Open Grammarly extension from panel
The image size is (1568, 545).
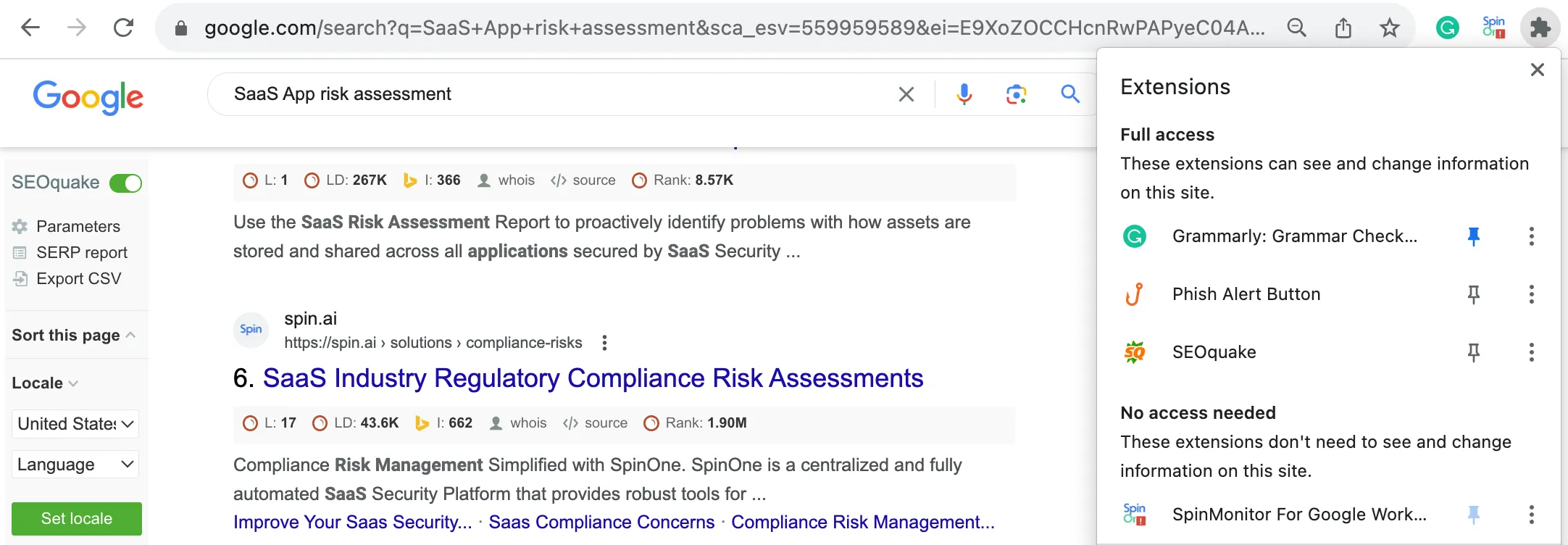pos(1296,236)
